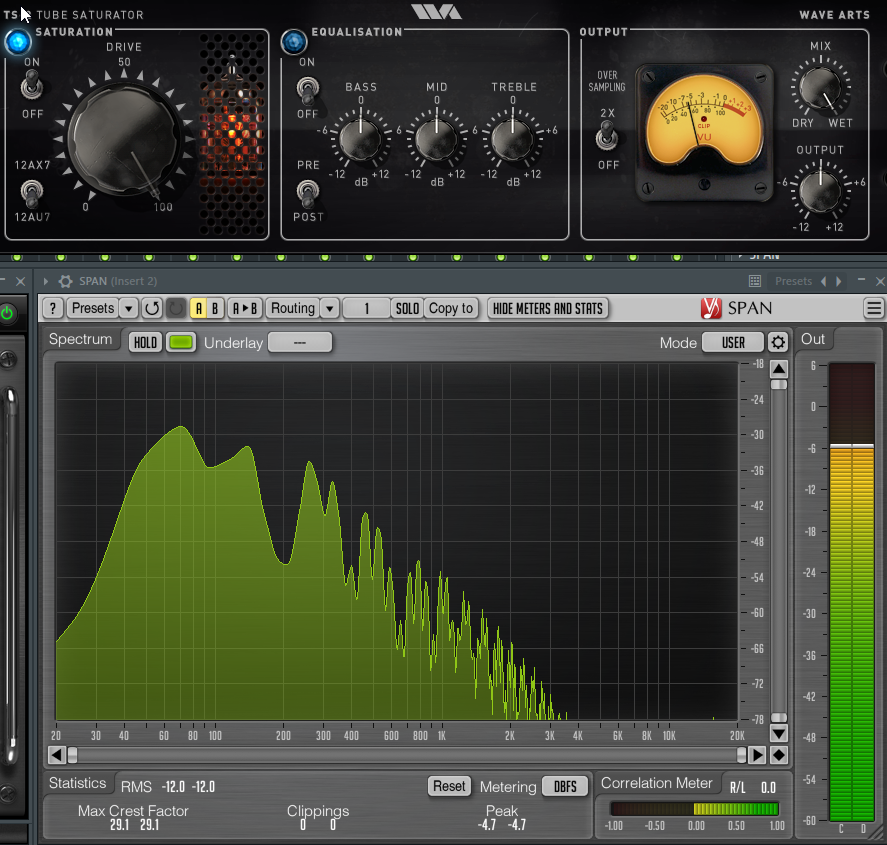Image resolution: width=887 pixels, height=845 pixels.
Task: Copy state A to B
Action: click(x=245, y=308)
